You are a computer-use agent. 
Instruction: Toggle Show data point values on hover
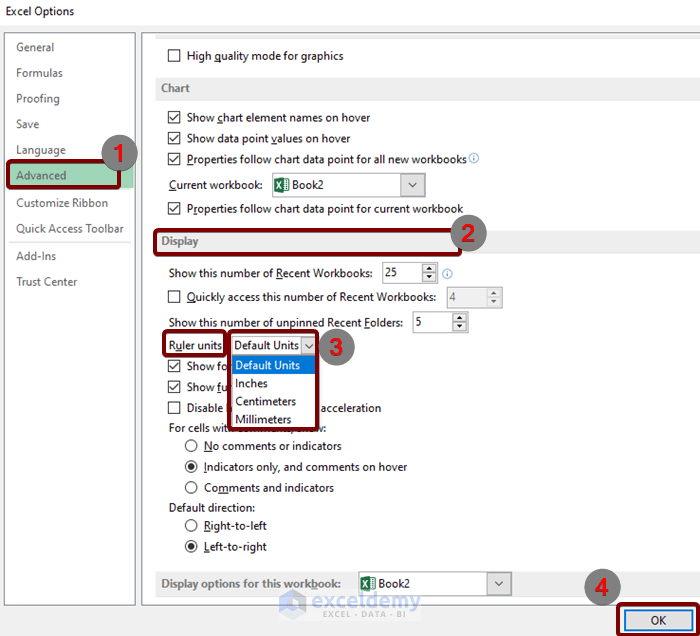174,138
